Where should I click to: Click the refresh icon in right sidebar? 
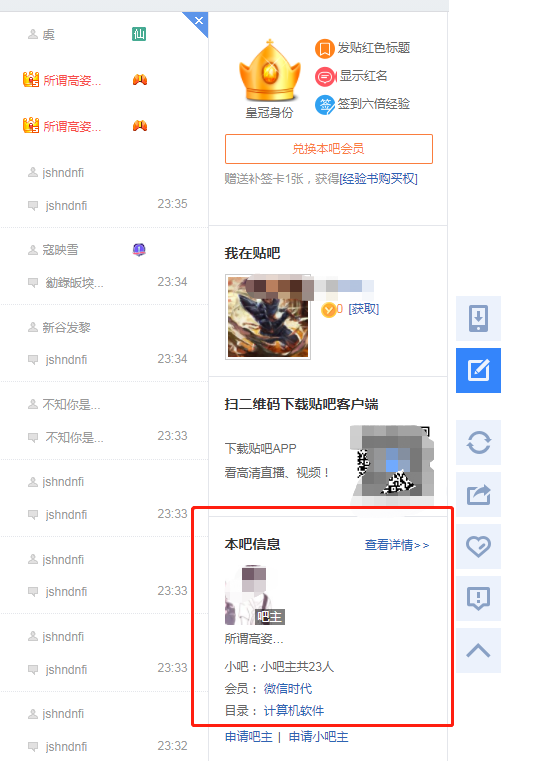478,442
